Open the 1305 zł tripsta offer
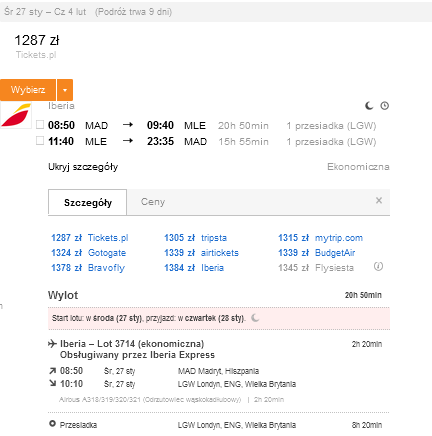Screen dimensions: 432x436 (195, 238)
